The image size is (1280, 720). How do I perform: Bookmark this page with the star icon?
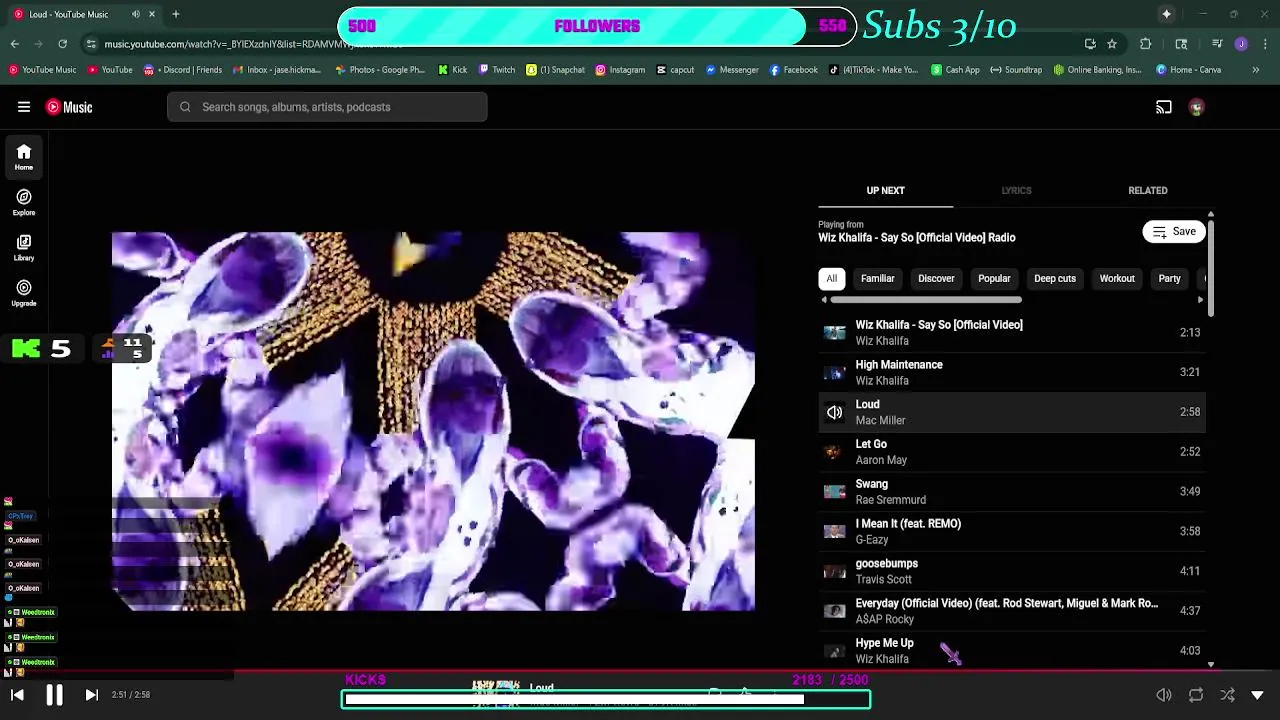1112,44
